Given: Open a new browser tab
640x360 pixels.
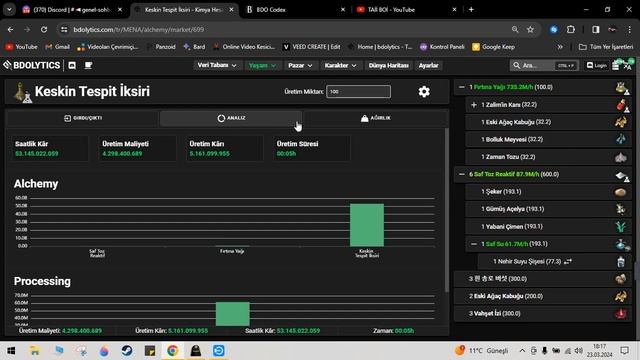Looking at the screenshot, I should click(x=471, y=9).
